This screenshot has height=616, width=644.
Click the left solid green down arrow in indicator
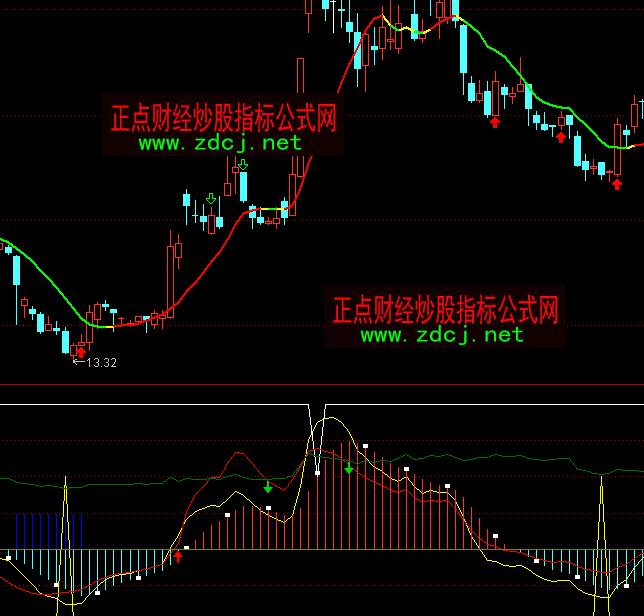268,487
